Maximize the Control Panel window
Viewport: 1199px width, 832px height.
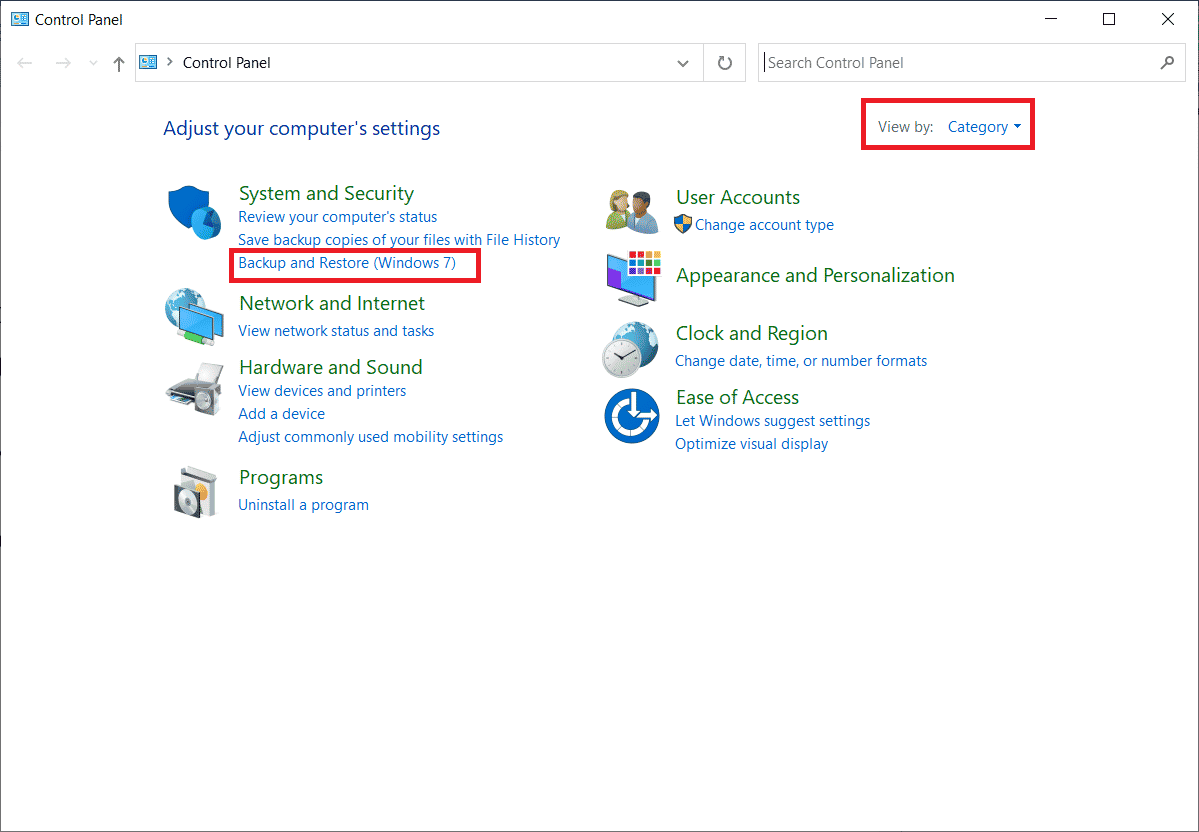[x=1109, y=19]
